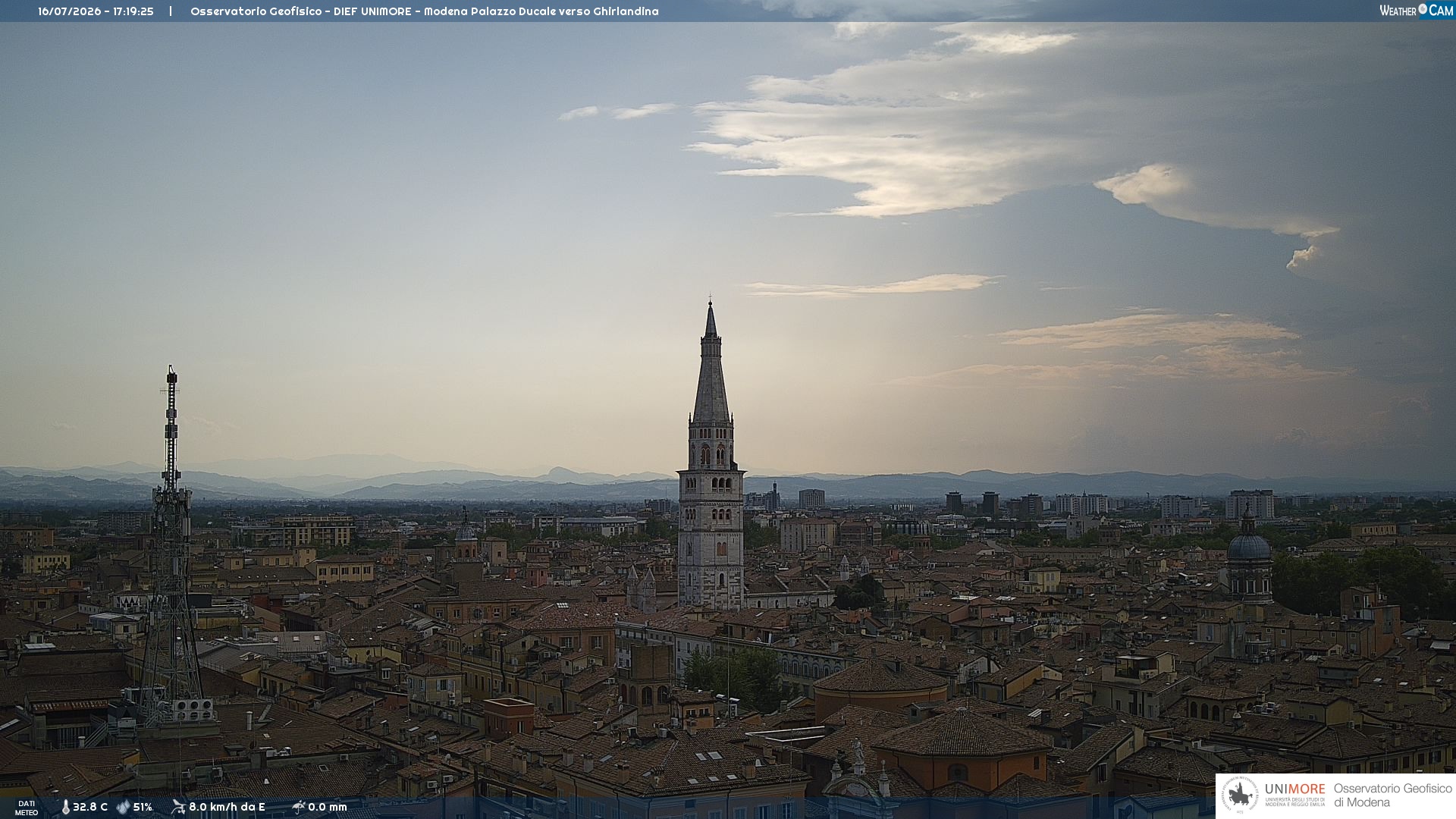Click the rainfall umbrella icon
Viewport: 1456px width, 819px height.
299,807
